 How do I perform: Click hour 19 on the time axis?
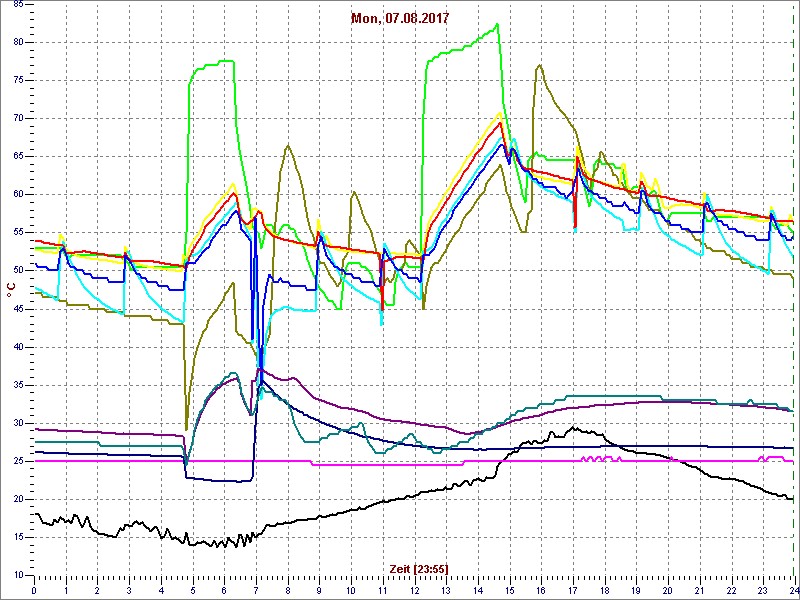click(x=635, y=590)
